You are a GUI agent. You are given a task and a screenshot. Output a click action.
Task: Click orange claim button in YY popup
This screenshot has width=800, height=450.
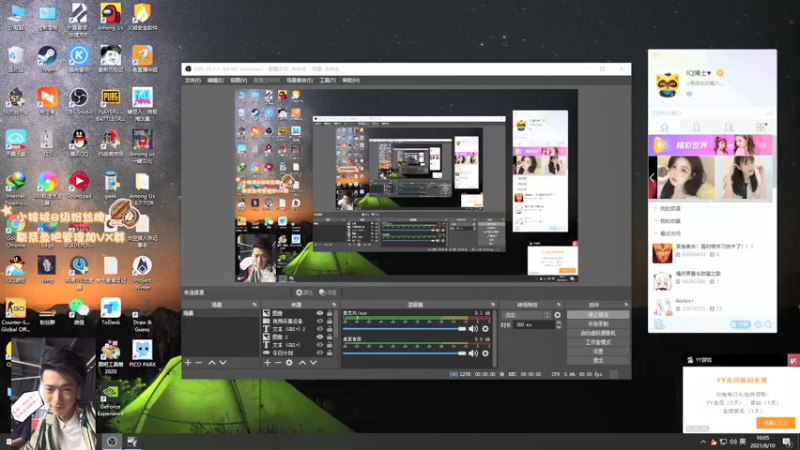tap(775, 423)
